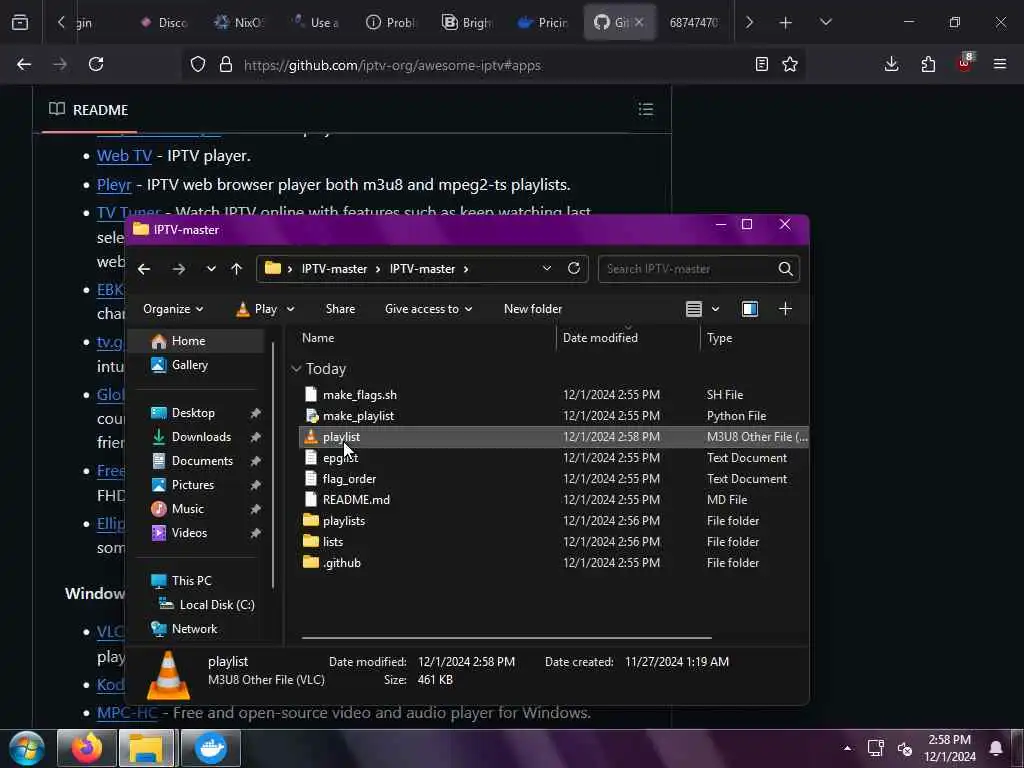Open Videos quick access folder
The height and width of the screenshot is (768, 1024).
[x=189, y=533]
